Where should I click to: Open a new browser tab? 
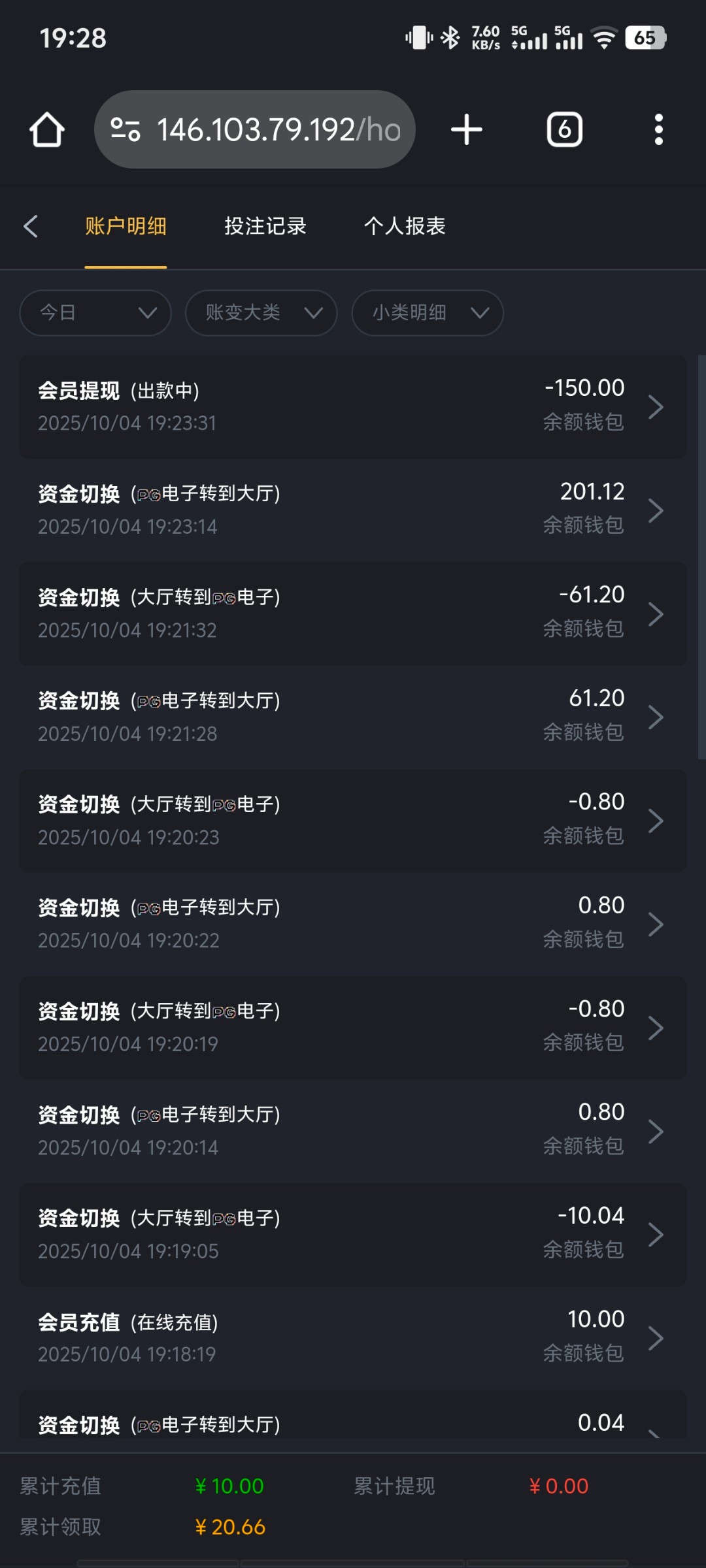[x=467, y=129]
